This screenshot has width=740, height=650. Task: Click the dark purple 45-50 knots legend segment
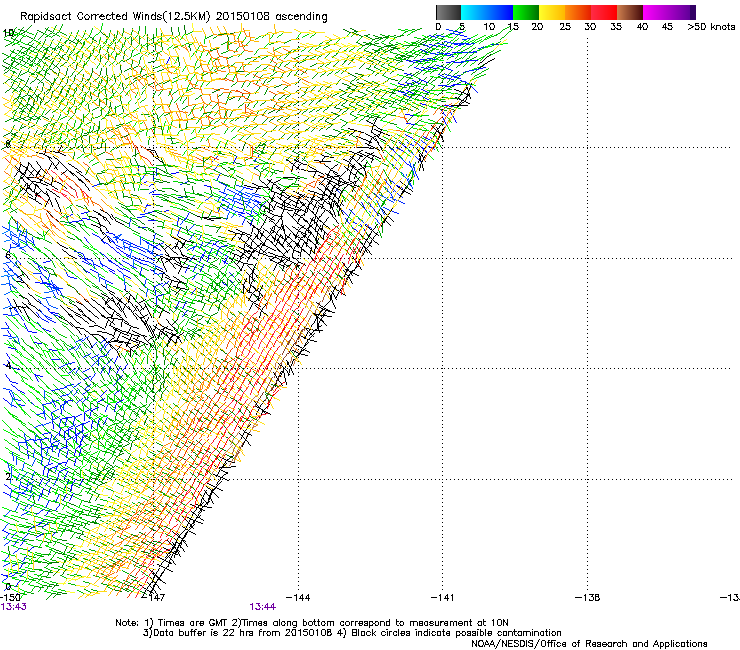click(682, 12)
